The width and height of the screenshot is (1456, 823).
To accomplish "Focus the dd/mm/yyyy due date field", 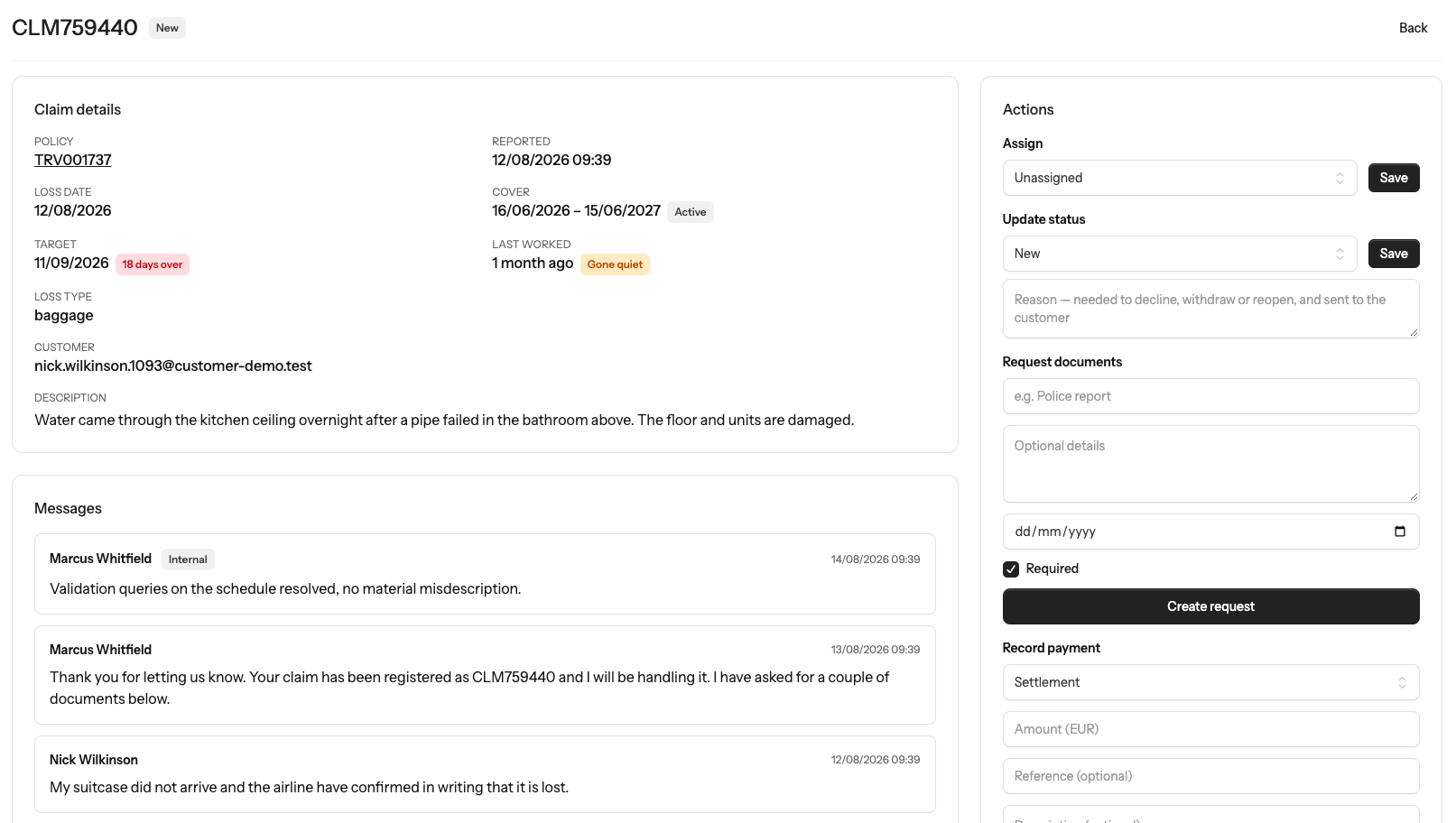I will pos(1210,532).
